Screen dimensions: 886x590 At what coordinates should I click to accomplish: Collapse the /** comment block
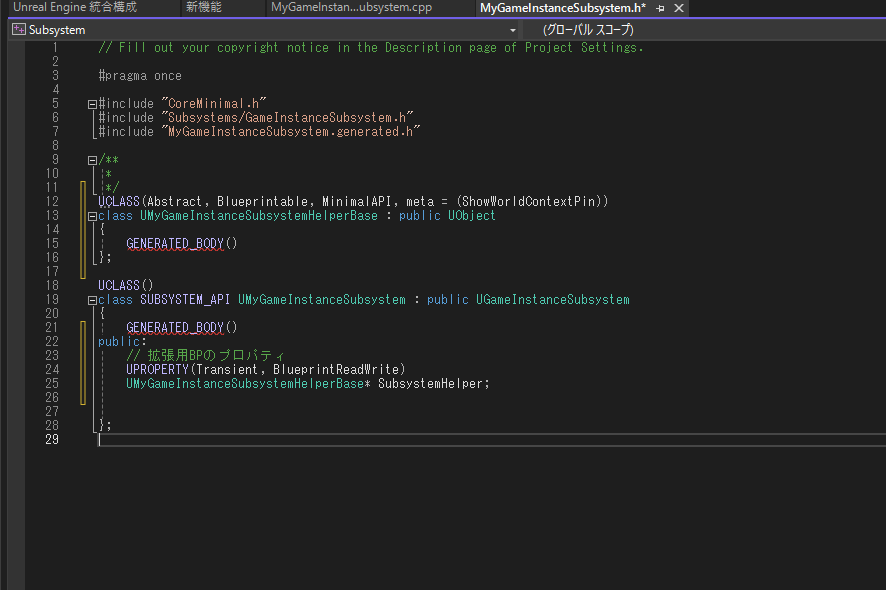pyautogui.click(x=92, y=160)
